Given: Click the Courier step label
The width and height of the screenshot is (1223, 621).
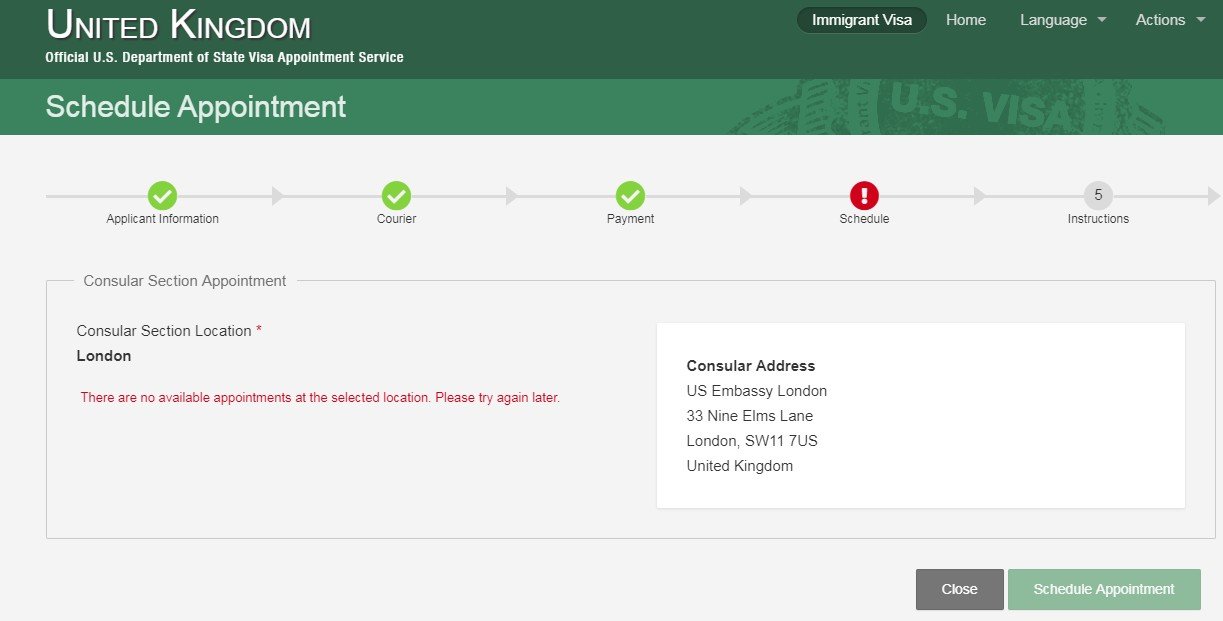Looking at the screenshot, I should [x=397, y=219].
